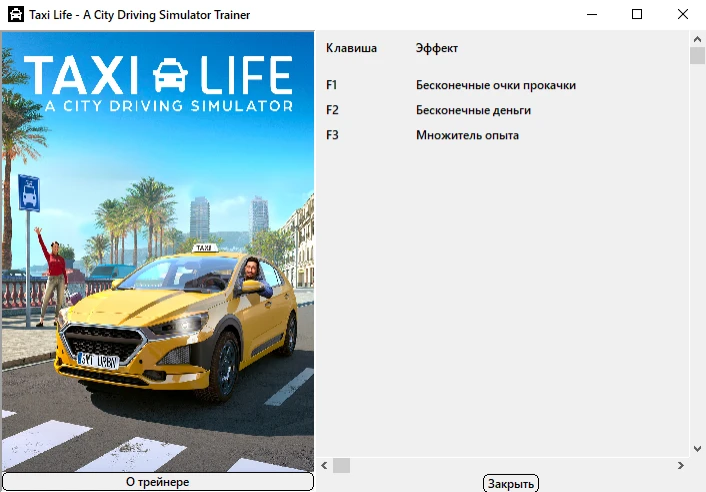Maximize the trainer window
The width and height of the screenshot is (706, 492).
click(x=637, y=14)
